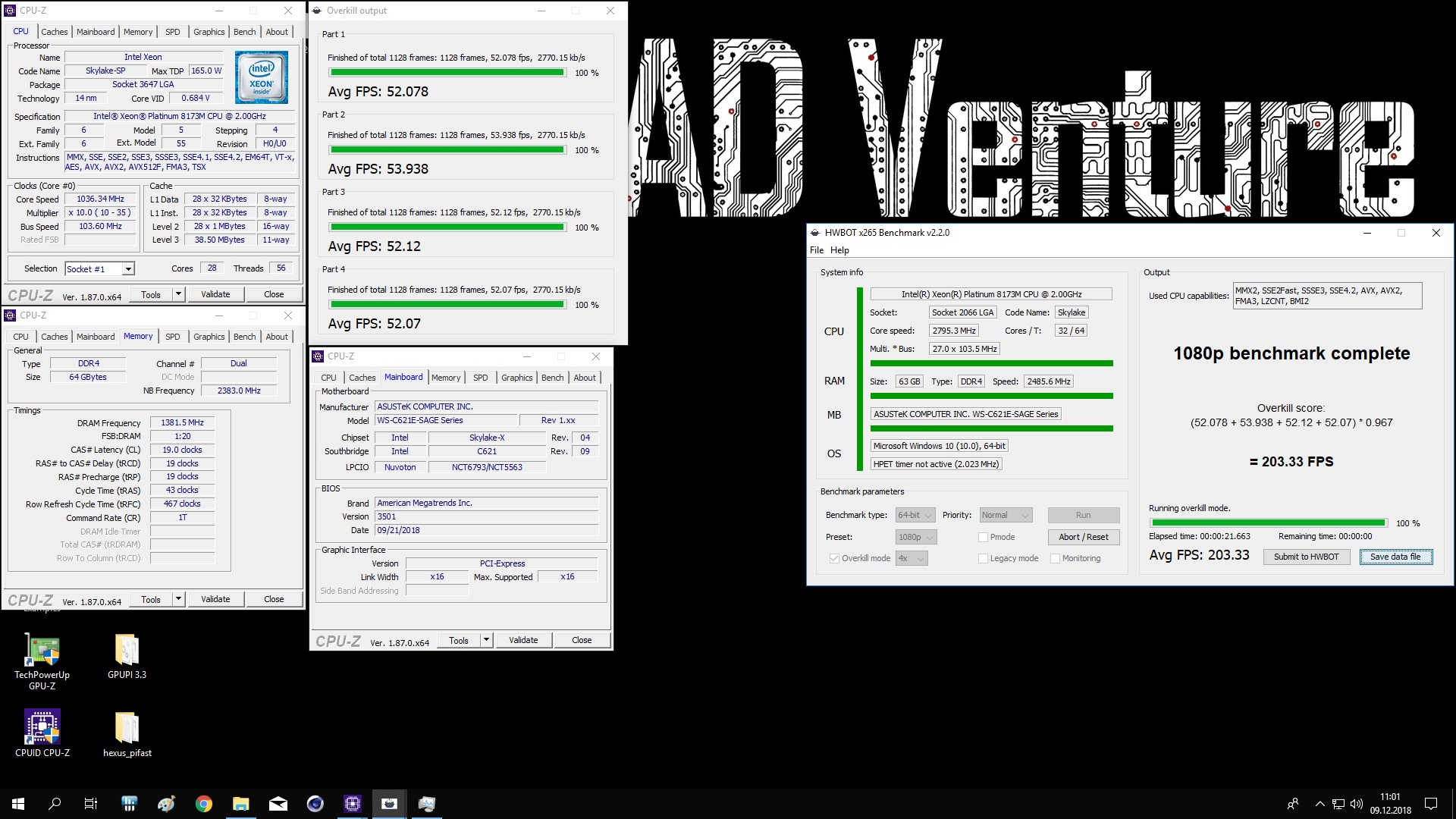1456x819 pixels.
Task: Open File Explorer from the taskbar
Action: click(x=240, y=804)
